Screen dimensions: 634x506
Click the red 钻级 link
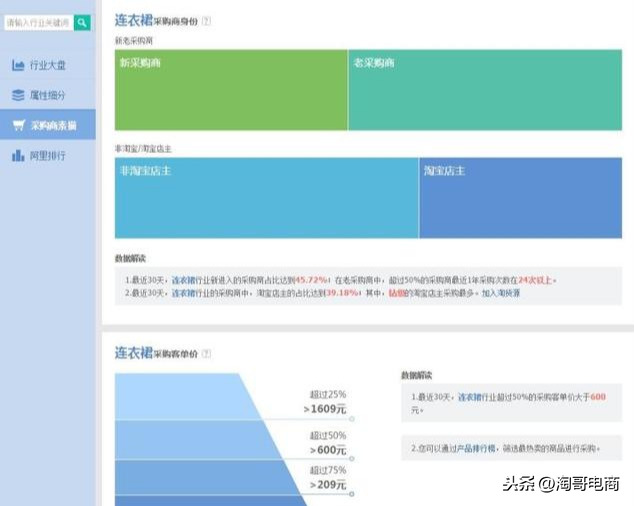click(397, 293)
